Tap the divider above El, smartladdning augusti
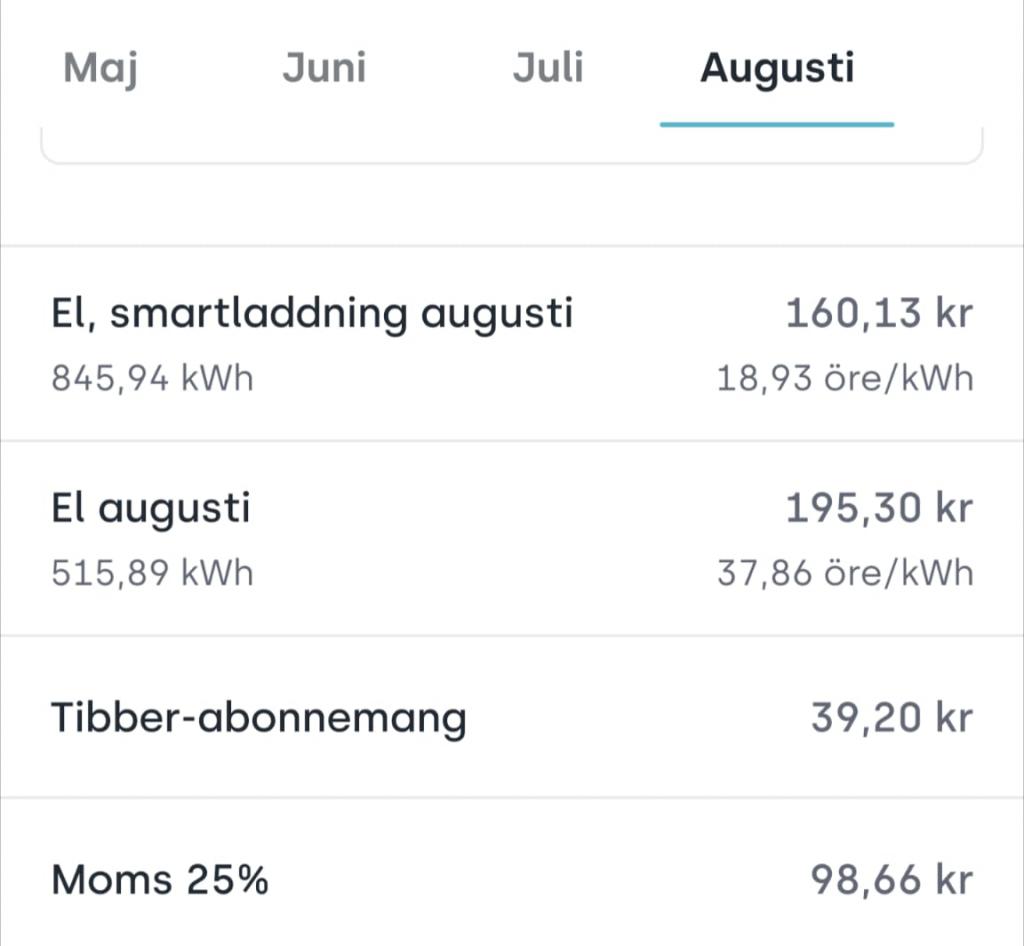 [512, 246]
